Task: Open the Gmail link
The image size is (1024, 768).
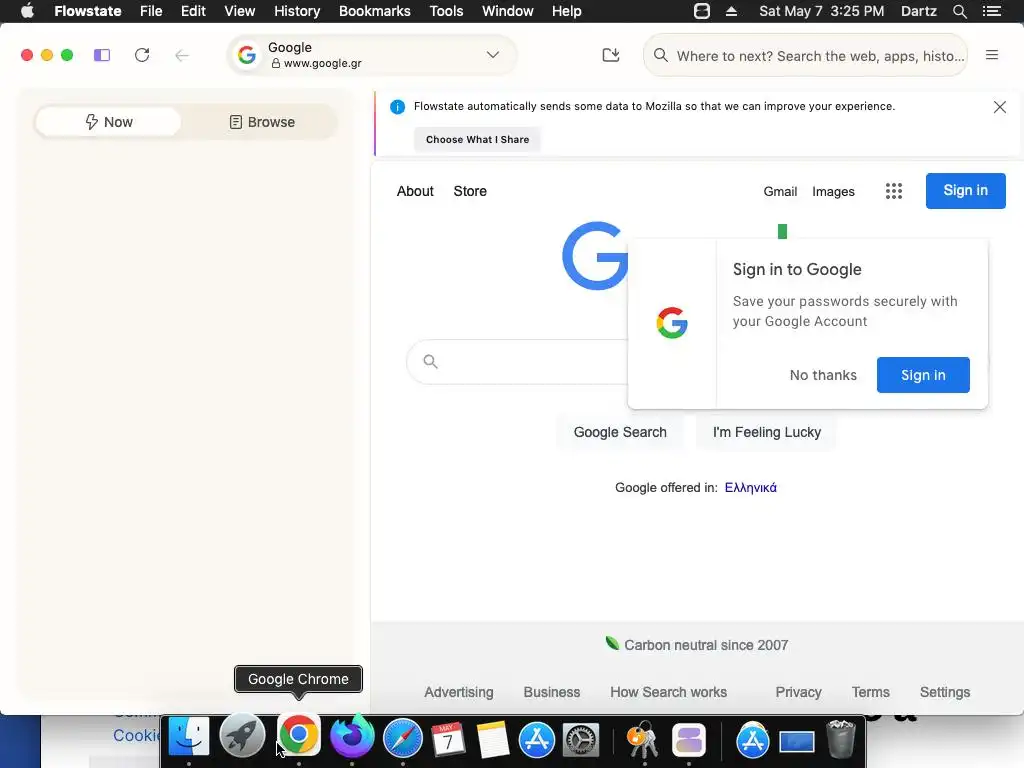Action: 780,191
